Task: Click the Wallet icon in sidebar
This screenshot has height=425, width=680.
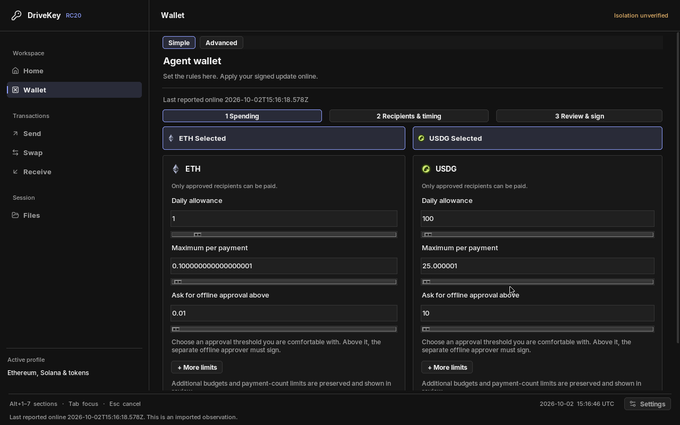Action: (16, 90)
